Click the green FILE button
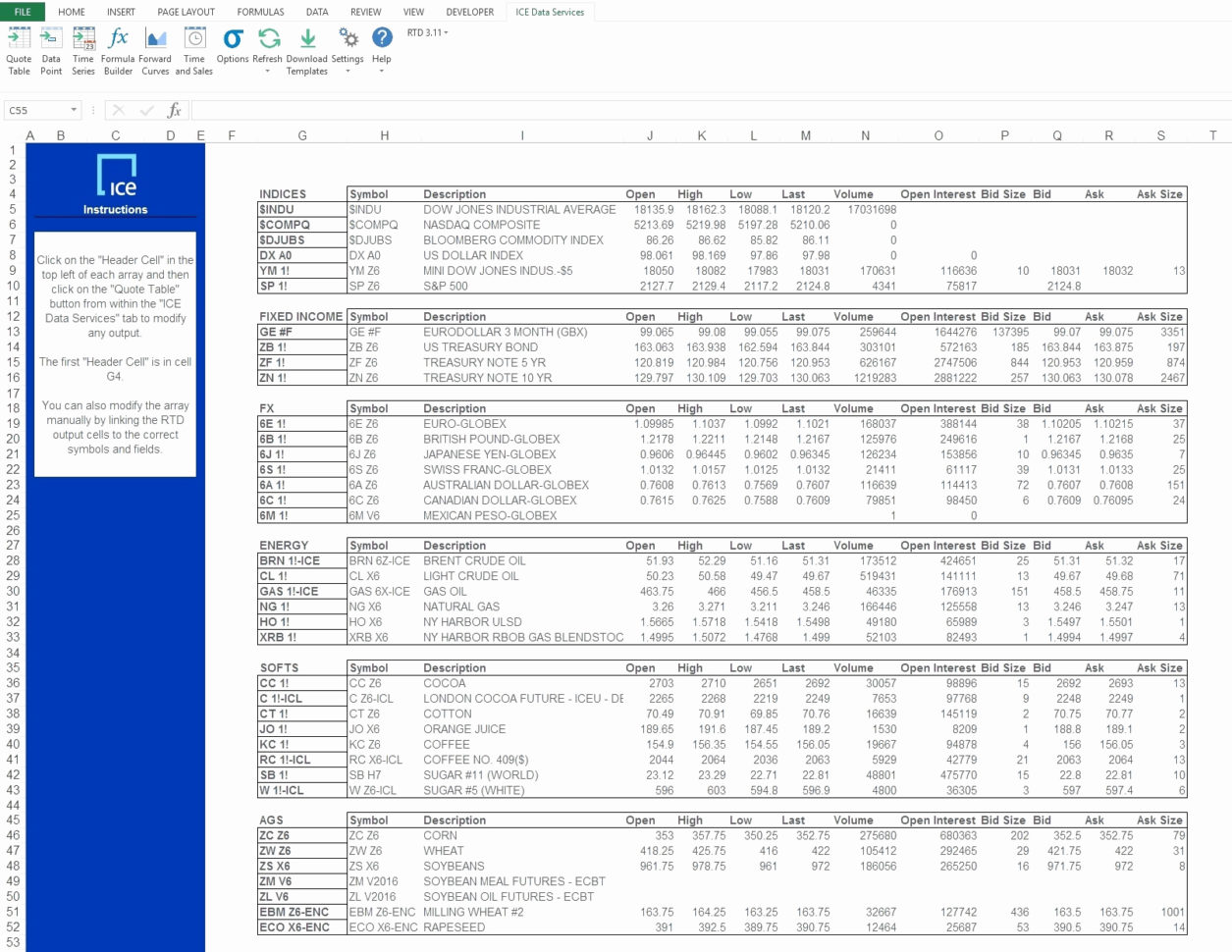 (22, 12)
